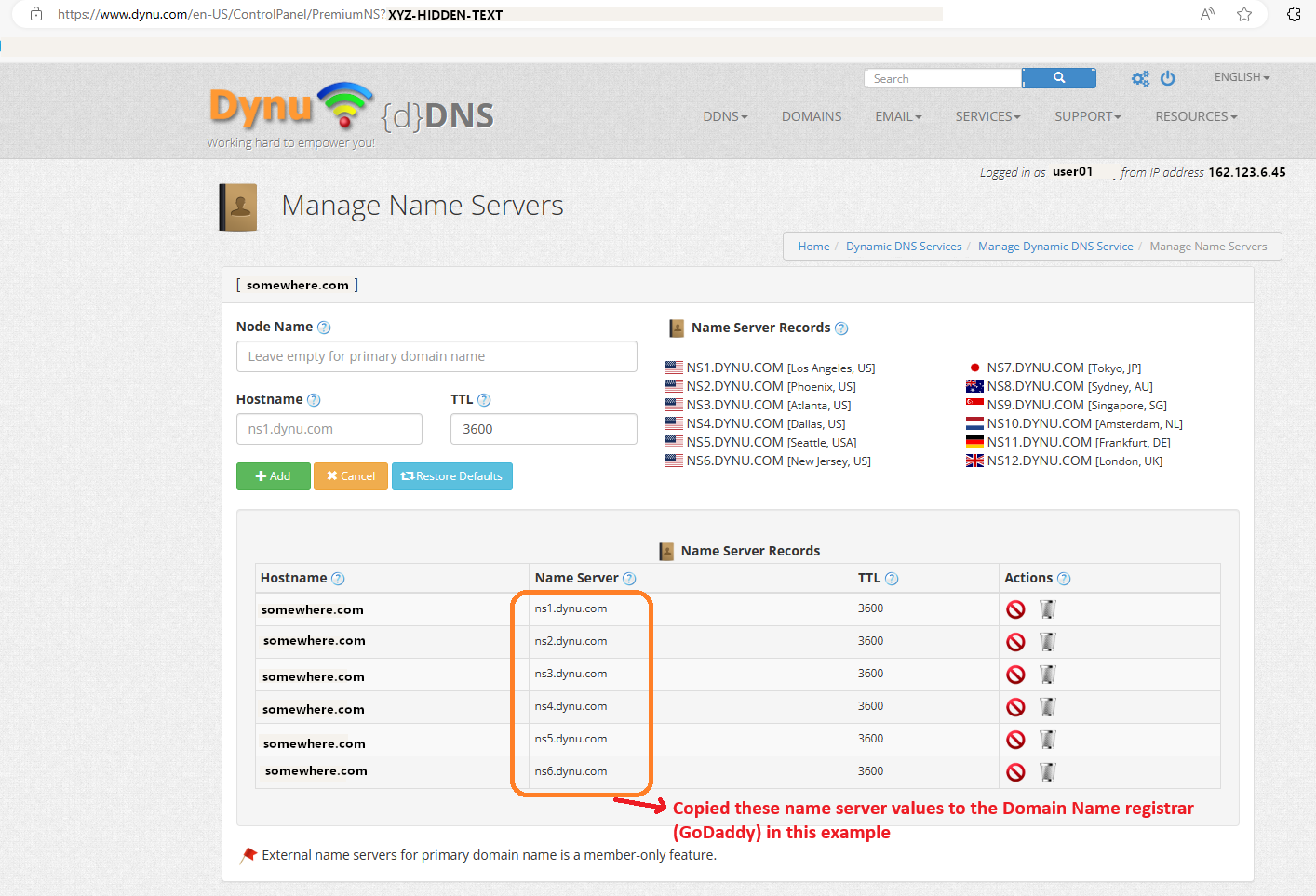Click user01 username text
Image resolution: width=1316 pixels, height=896 pixels.
coord(1072,172)
